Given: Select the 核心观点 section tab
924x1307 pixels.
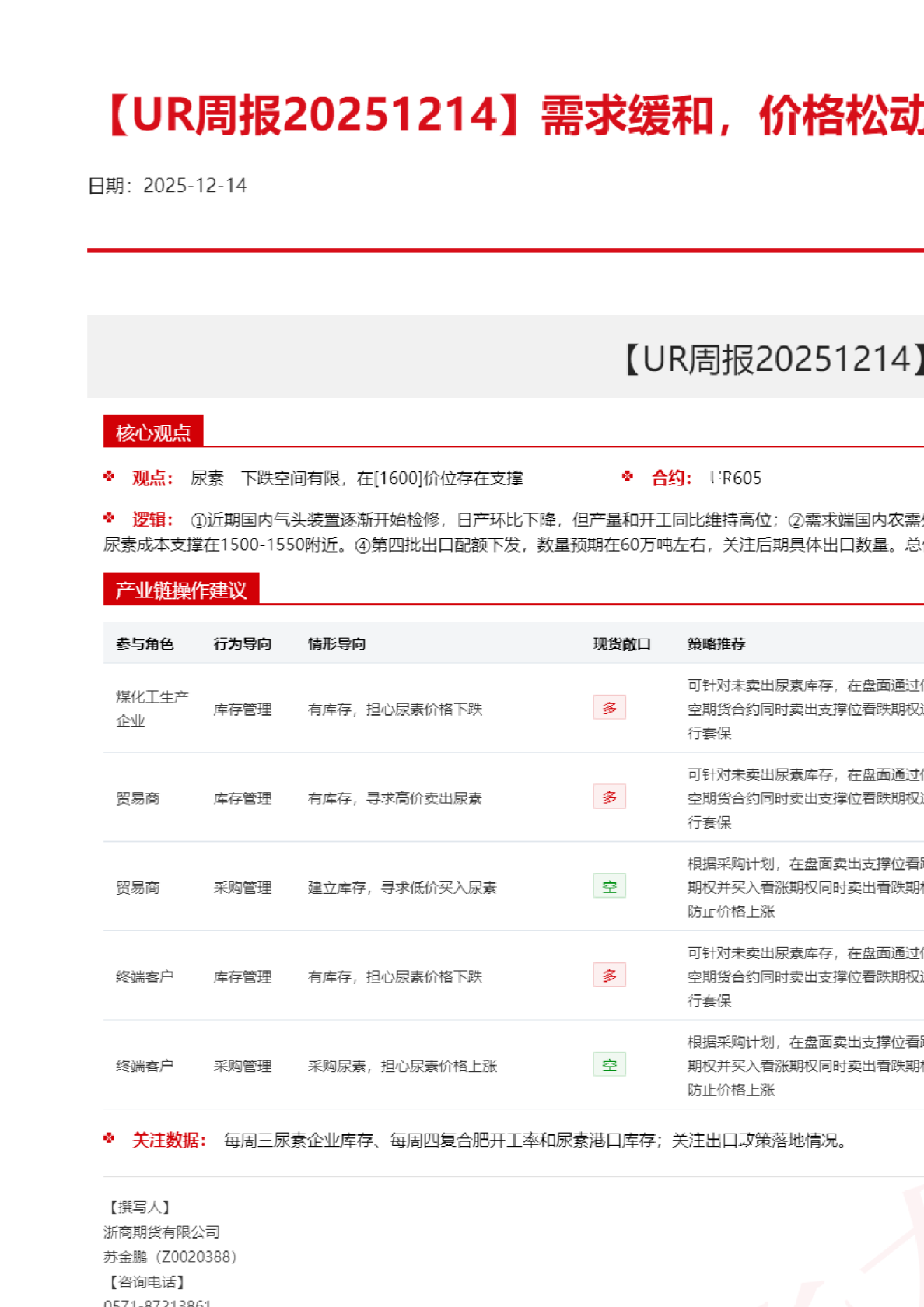Looking at the screenshot, I should 153,432.
